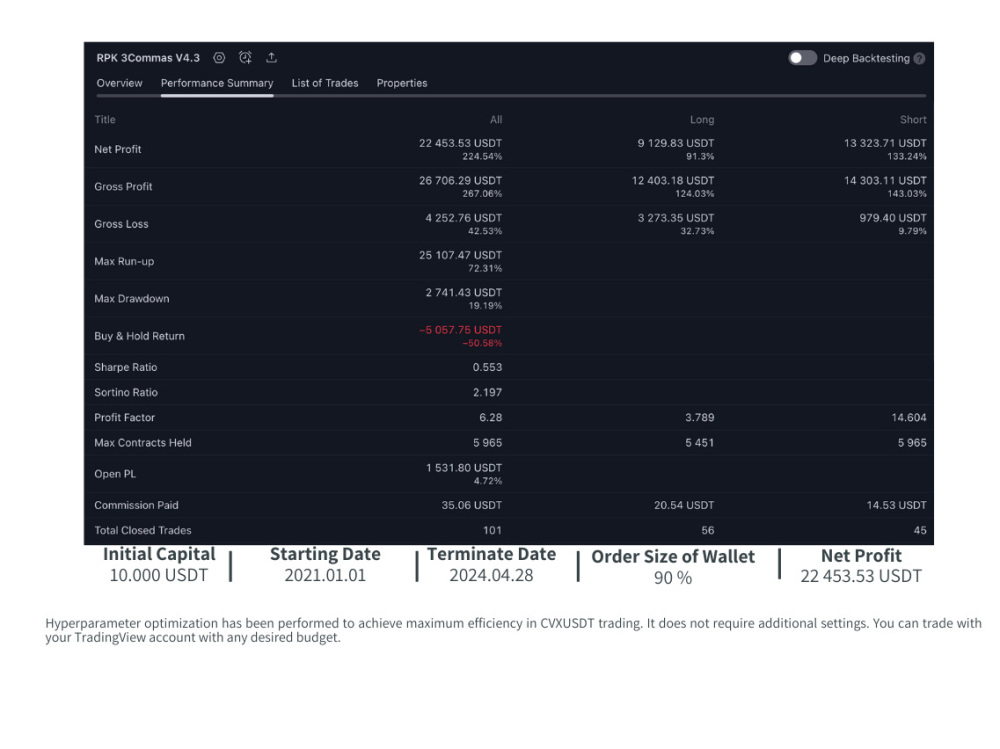Select the Profit Factor row label
Viewport: 1000px width, 749px height.
tap(125, 417)
